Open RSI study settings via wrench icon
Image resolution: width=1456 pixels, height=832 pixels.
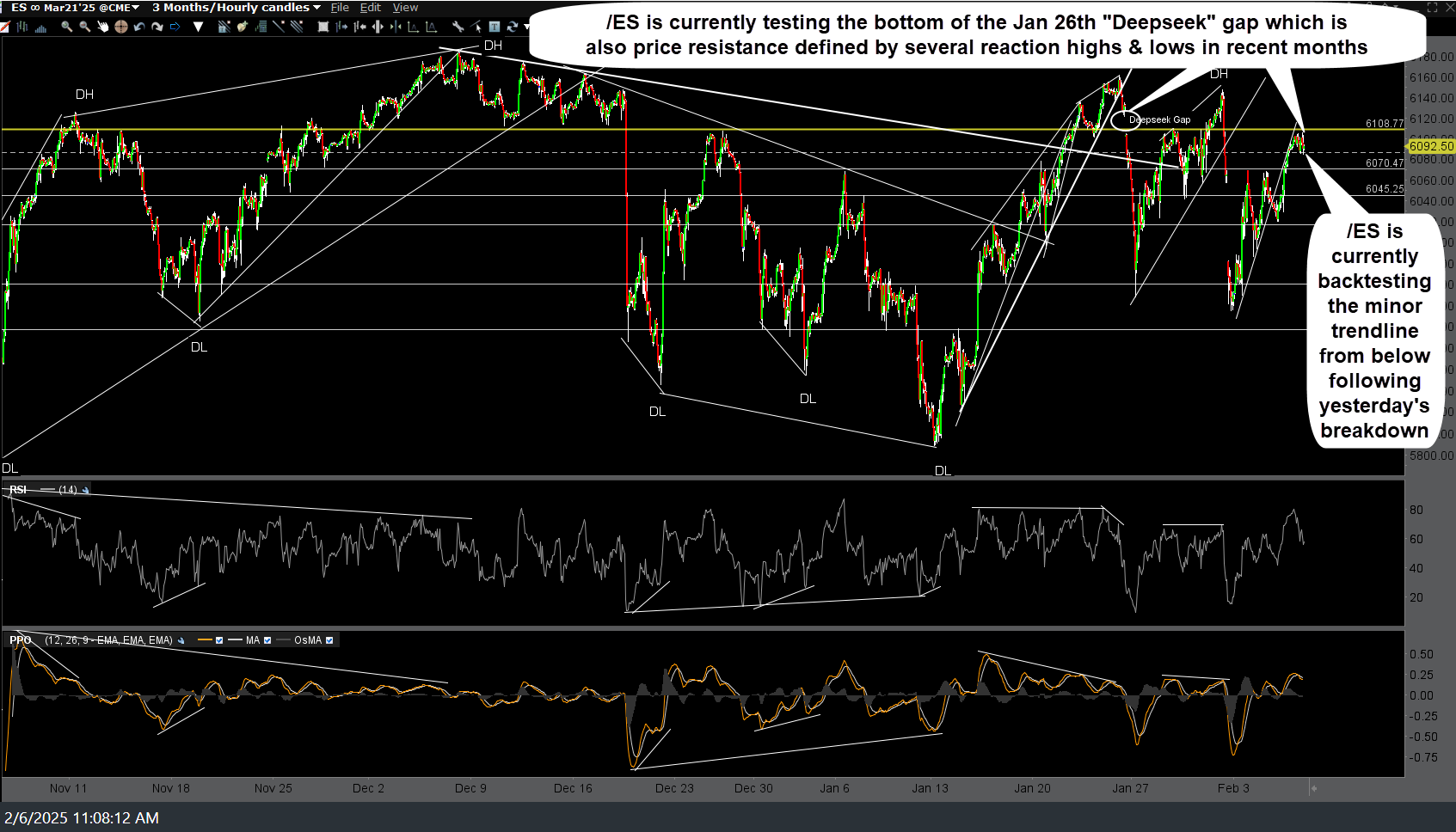pos(86,489)
